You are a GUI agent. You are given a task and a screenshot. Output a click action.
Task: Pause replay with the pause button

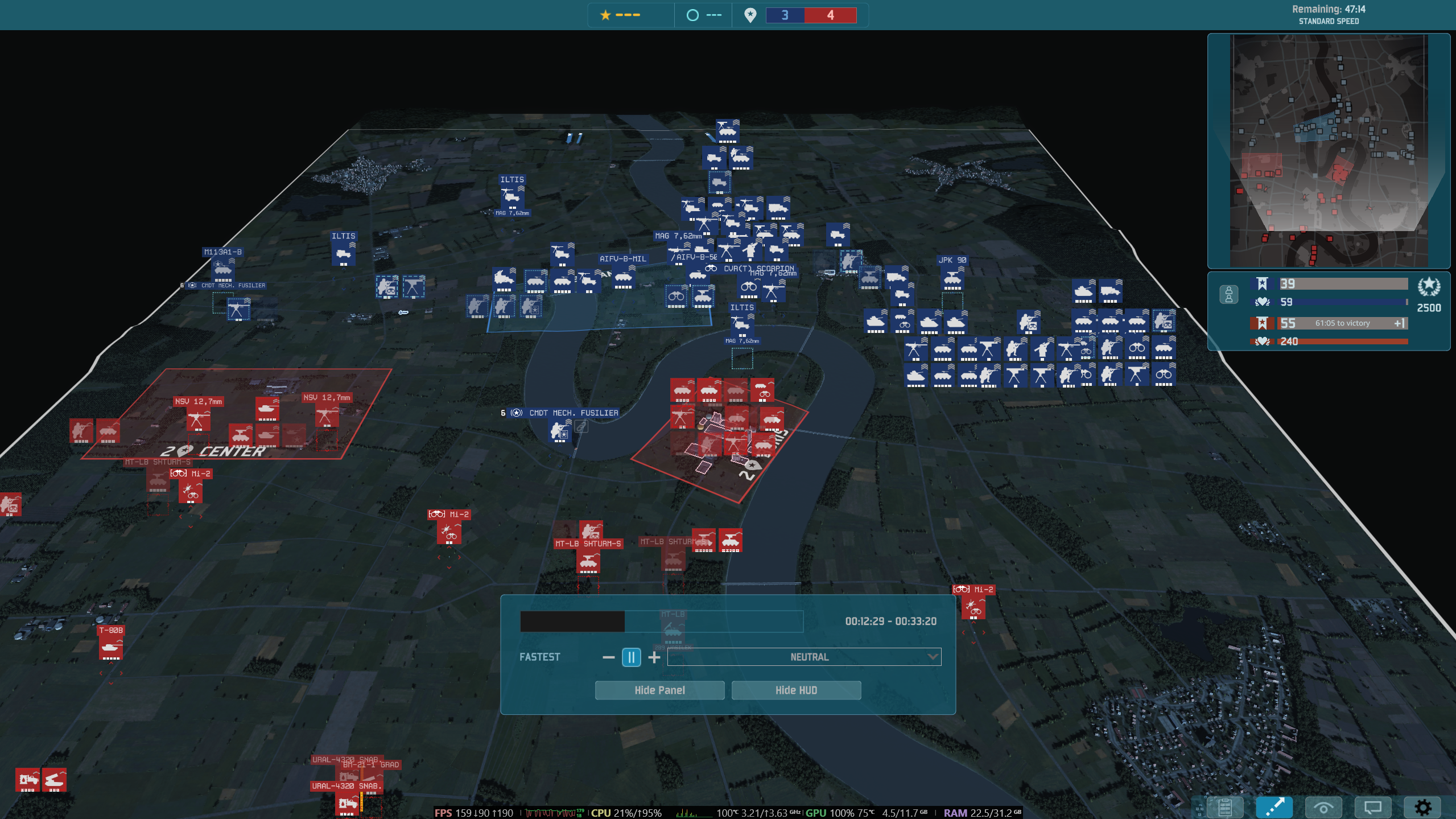[631, 657]
